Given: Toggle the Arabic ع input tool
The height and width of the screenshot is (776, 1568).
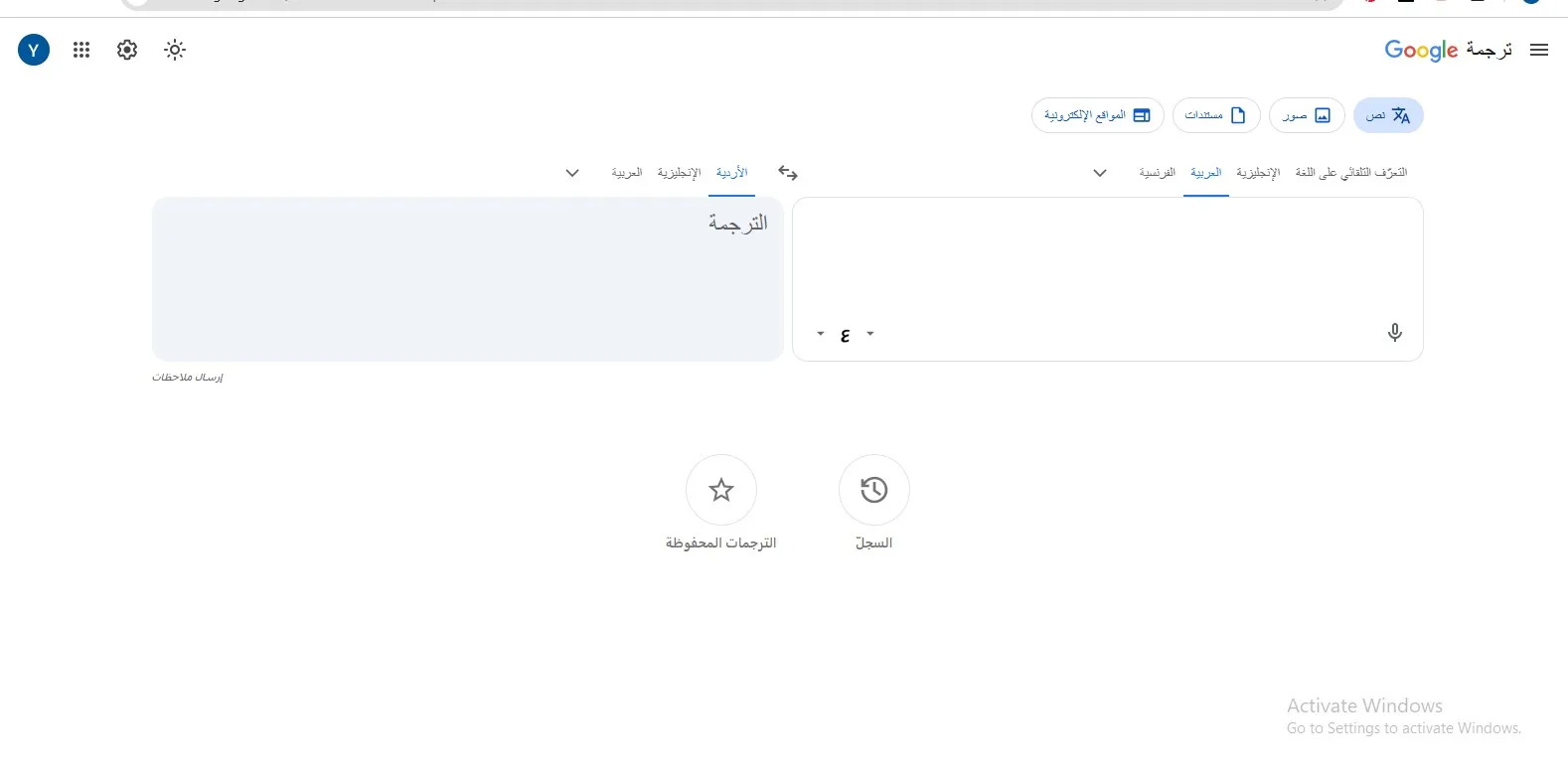Looking at the screenshot, I should [846, 335].
